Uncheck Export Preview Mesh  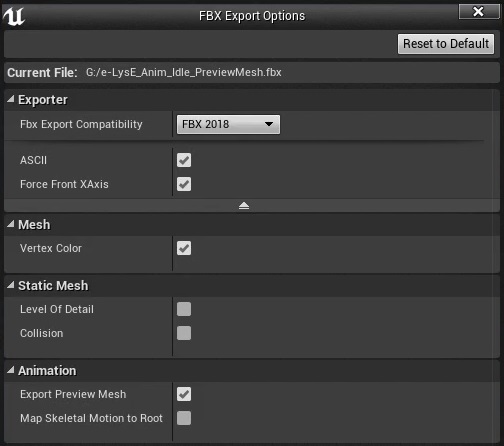click(x=184, y=394)
